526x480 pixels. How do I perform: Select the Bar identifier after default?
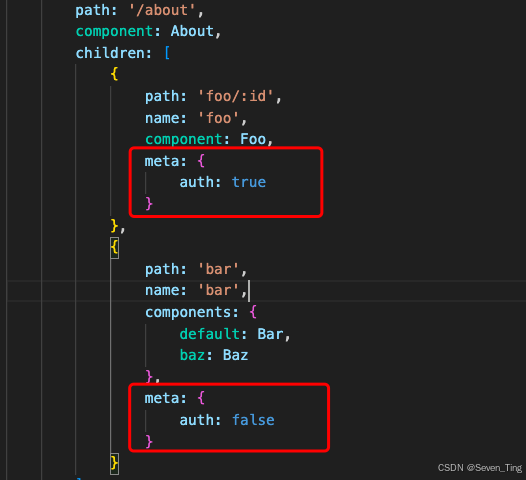(270, 334)
